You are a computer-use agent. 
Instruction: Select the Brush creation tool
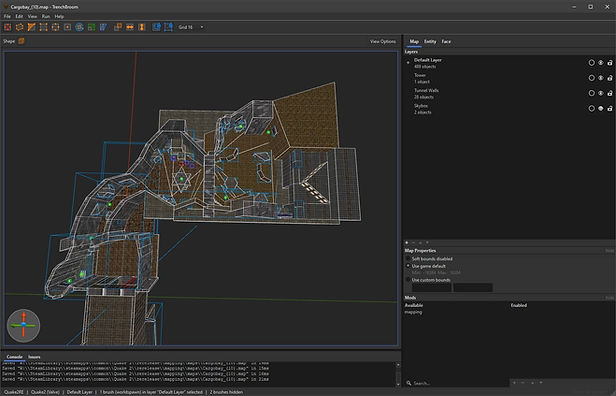[x=7, y=27]
